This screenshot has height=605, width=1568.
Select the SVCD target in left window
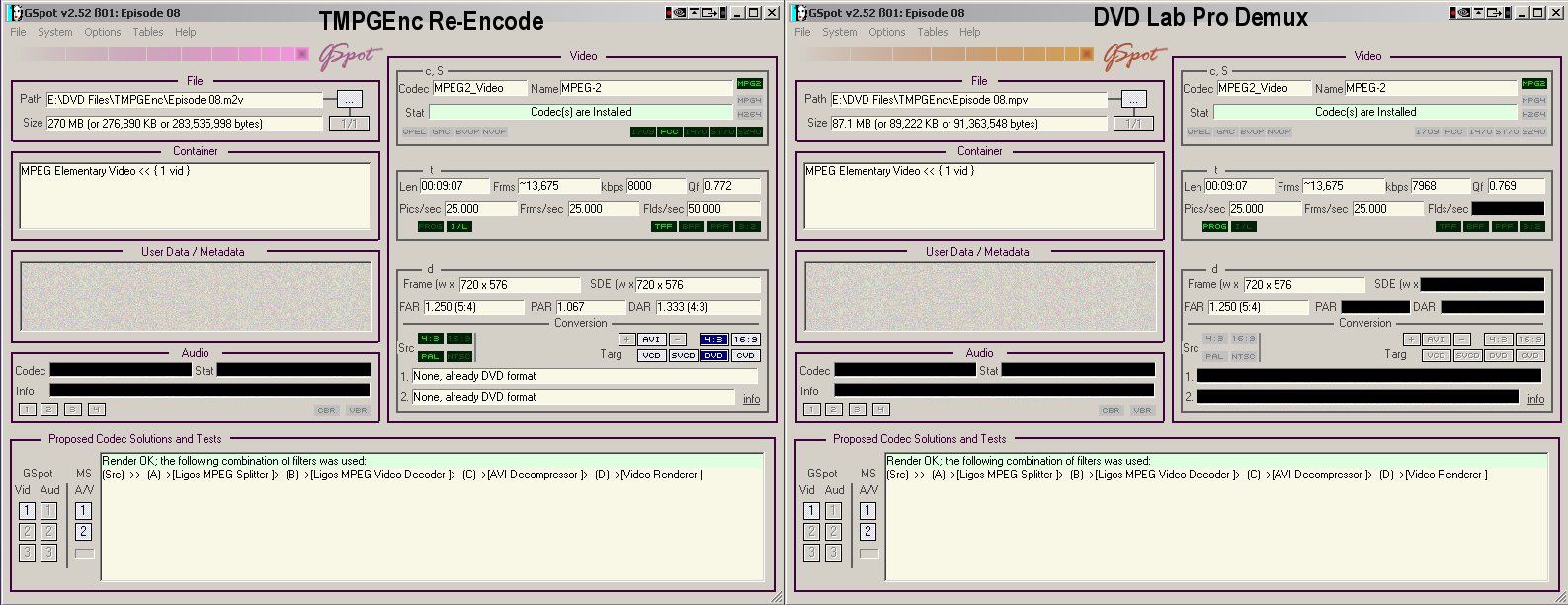click(x=683, y=355)
